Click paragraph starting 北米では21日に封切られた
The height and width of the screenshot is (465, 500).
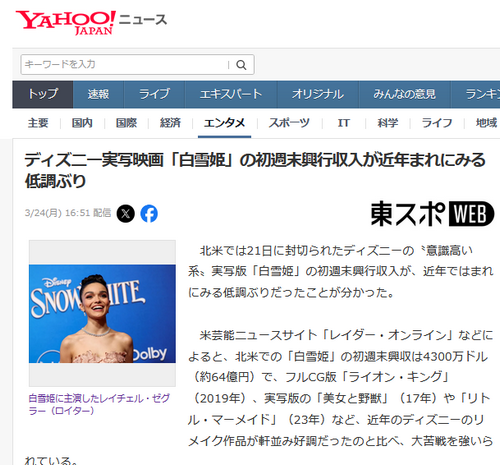point(340,271)
